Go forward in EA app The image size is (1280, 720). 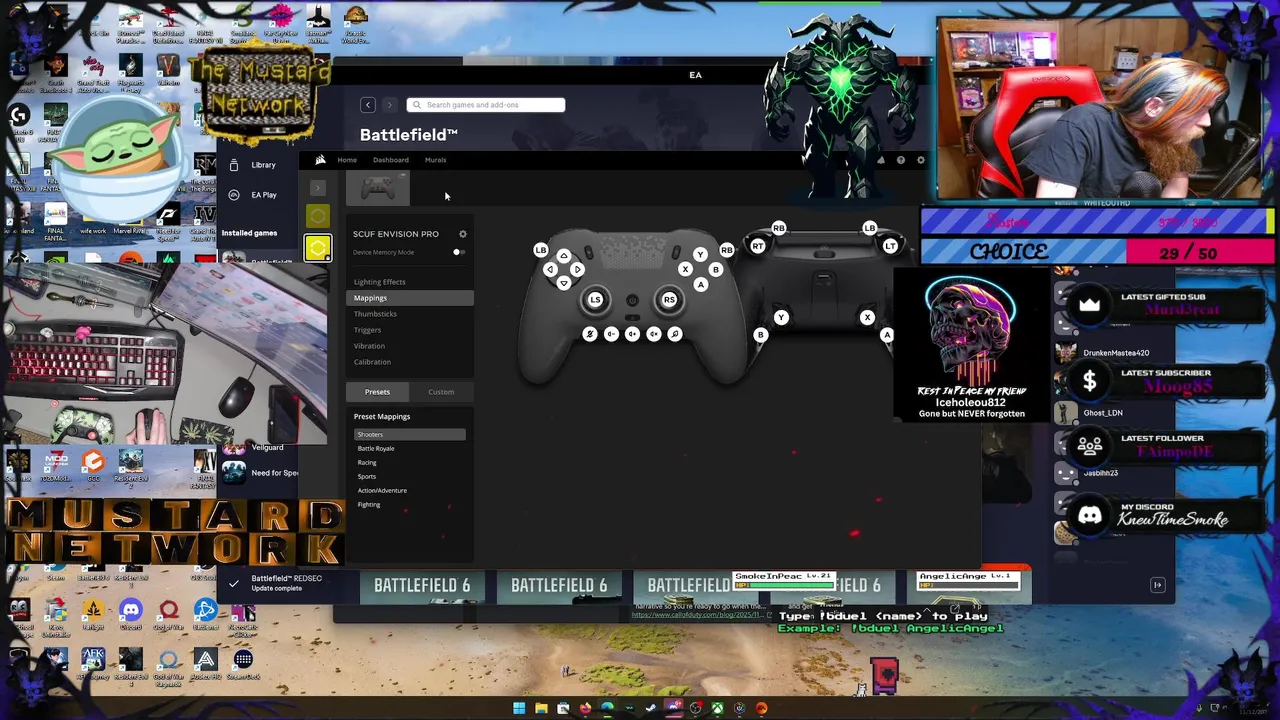point(389,105)
